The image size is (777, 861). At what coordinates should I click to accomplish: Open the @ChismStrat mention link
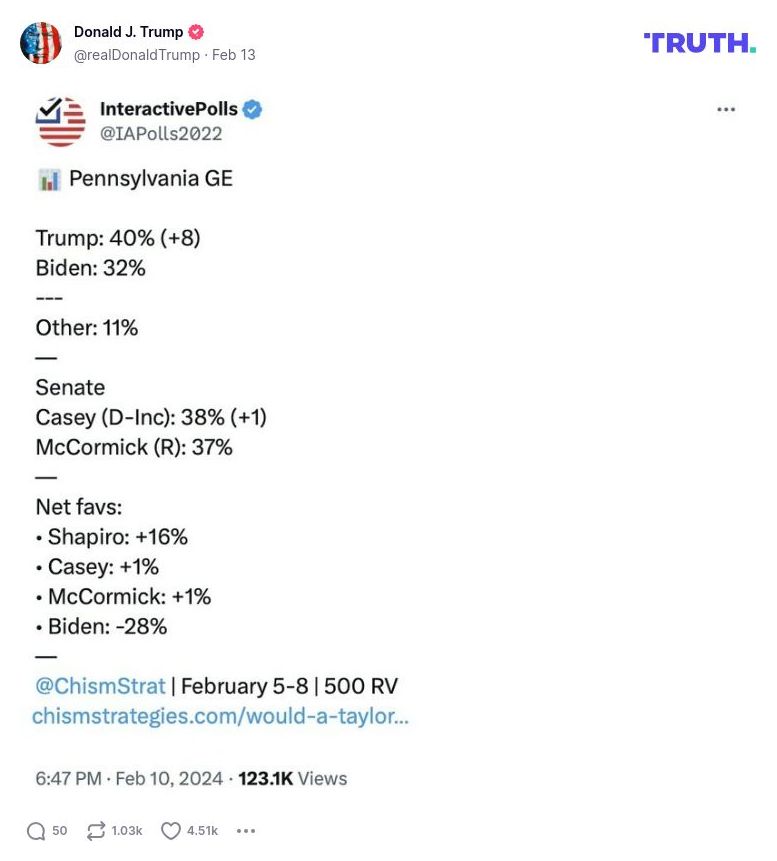pyautogui.click(x=99, y=686)
